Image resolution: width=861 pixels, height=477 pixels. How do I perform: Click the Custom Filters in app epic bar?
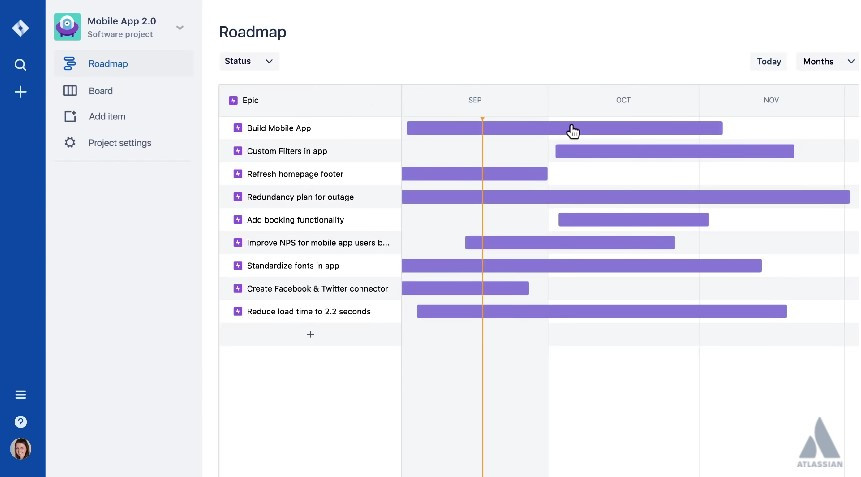pos(674,152)
